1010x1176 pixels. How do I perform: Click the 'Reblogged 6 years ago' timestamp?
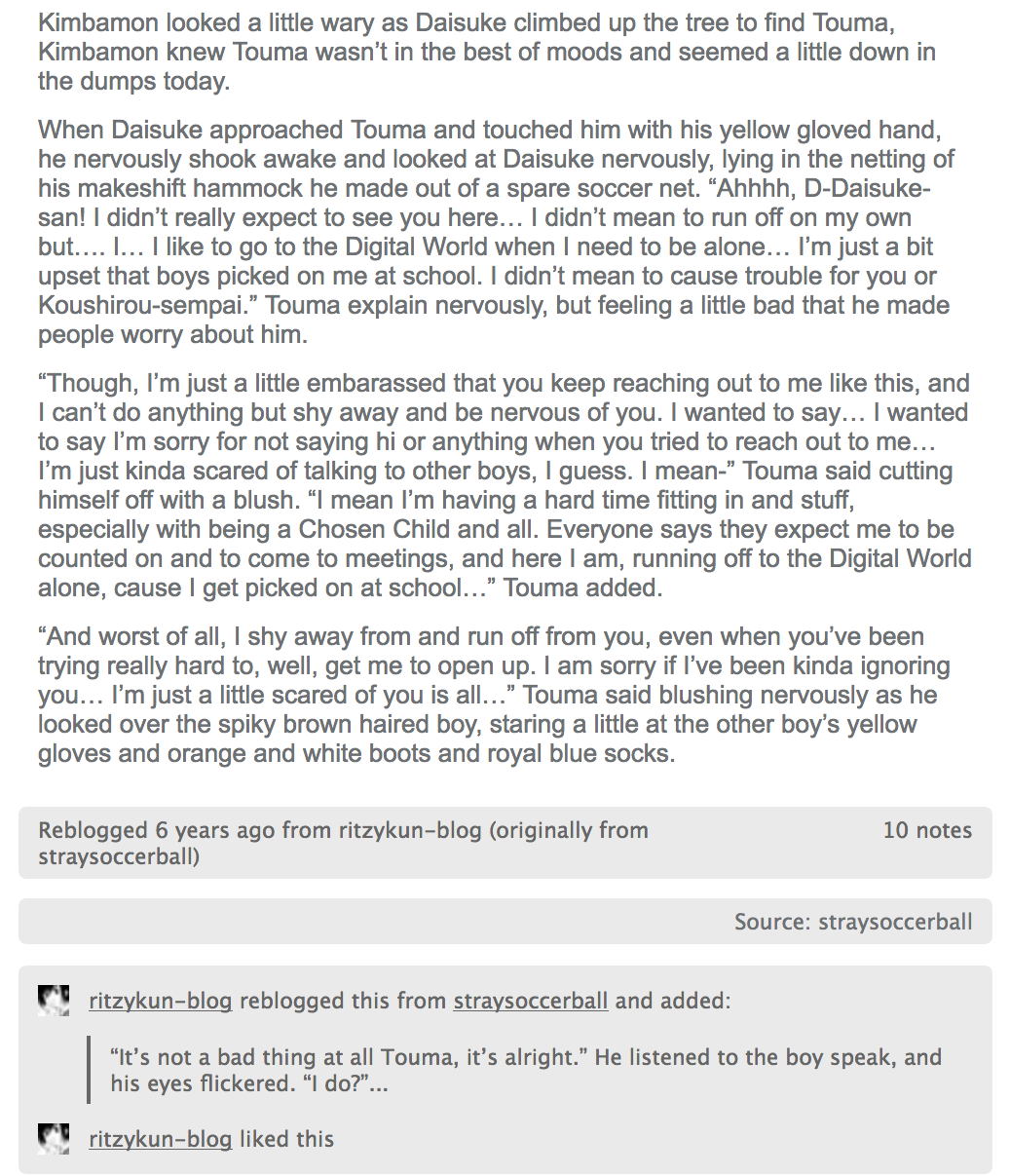(156, 830)
